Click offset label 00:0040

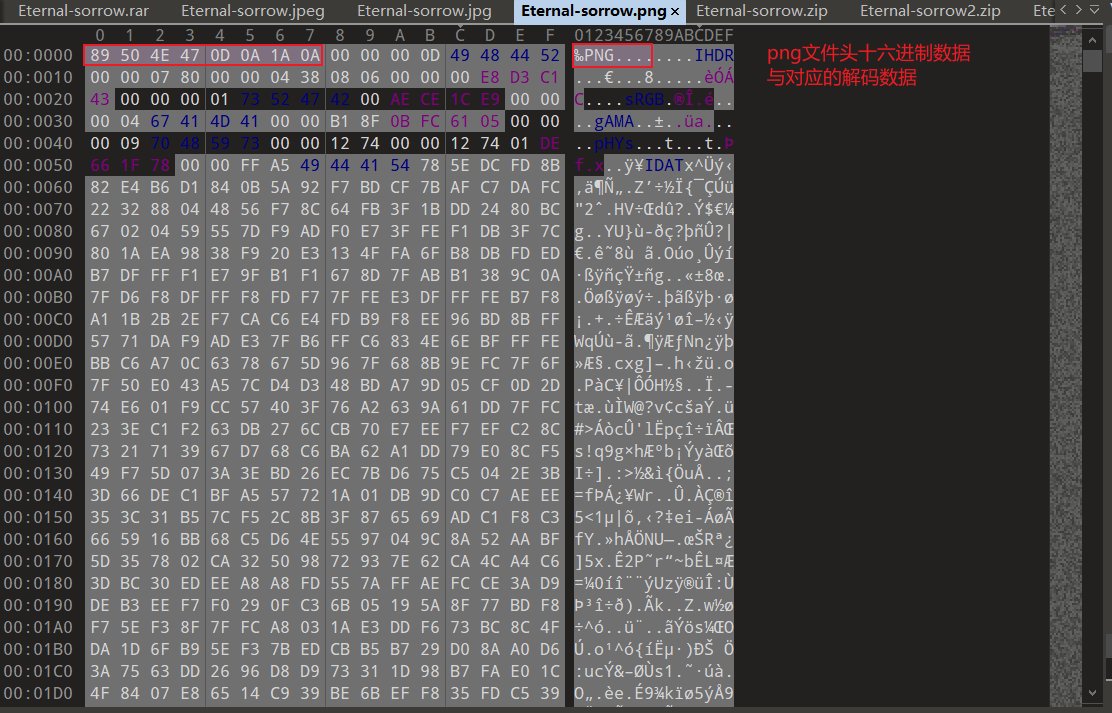38,143
